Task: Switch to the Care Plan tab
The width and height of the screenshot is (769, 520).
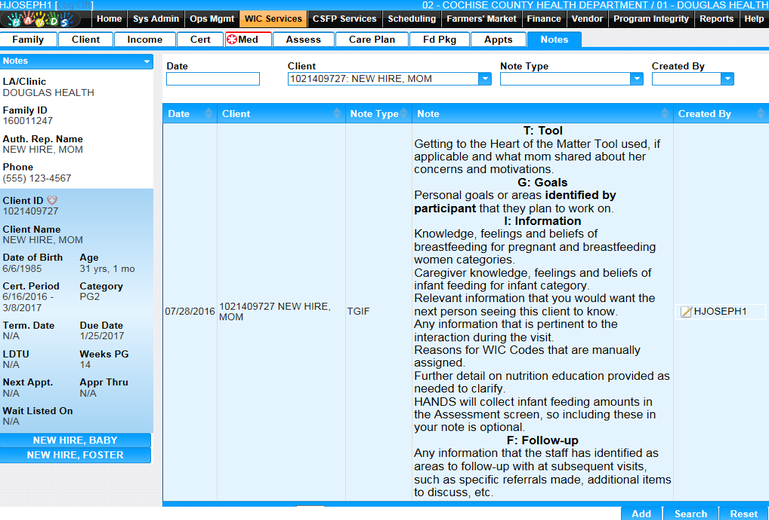Action: tap(372, 40)
